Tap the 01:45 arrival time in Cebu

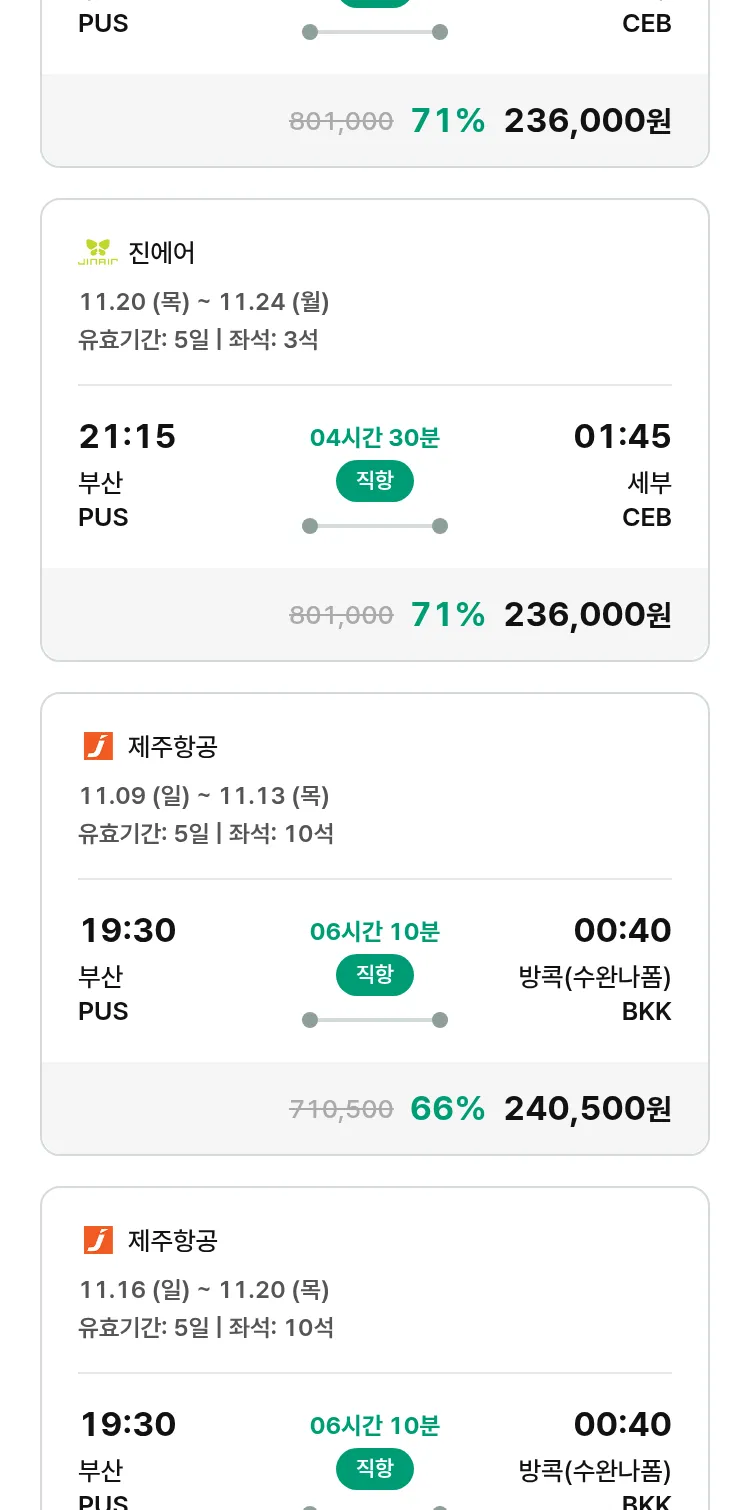tap(622, 437)
